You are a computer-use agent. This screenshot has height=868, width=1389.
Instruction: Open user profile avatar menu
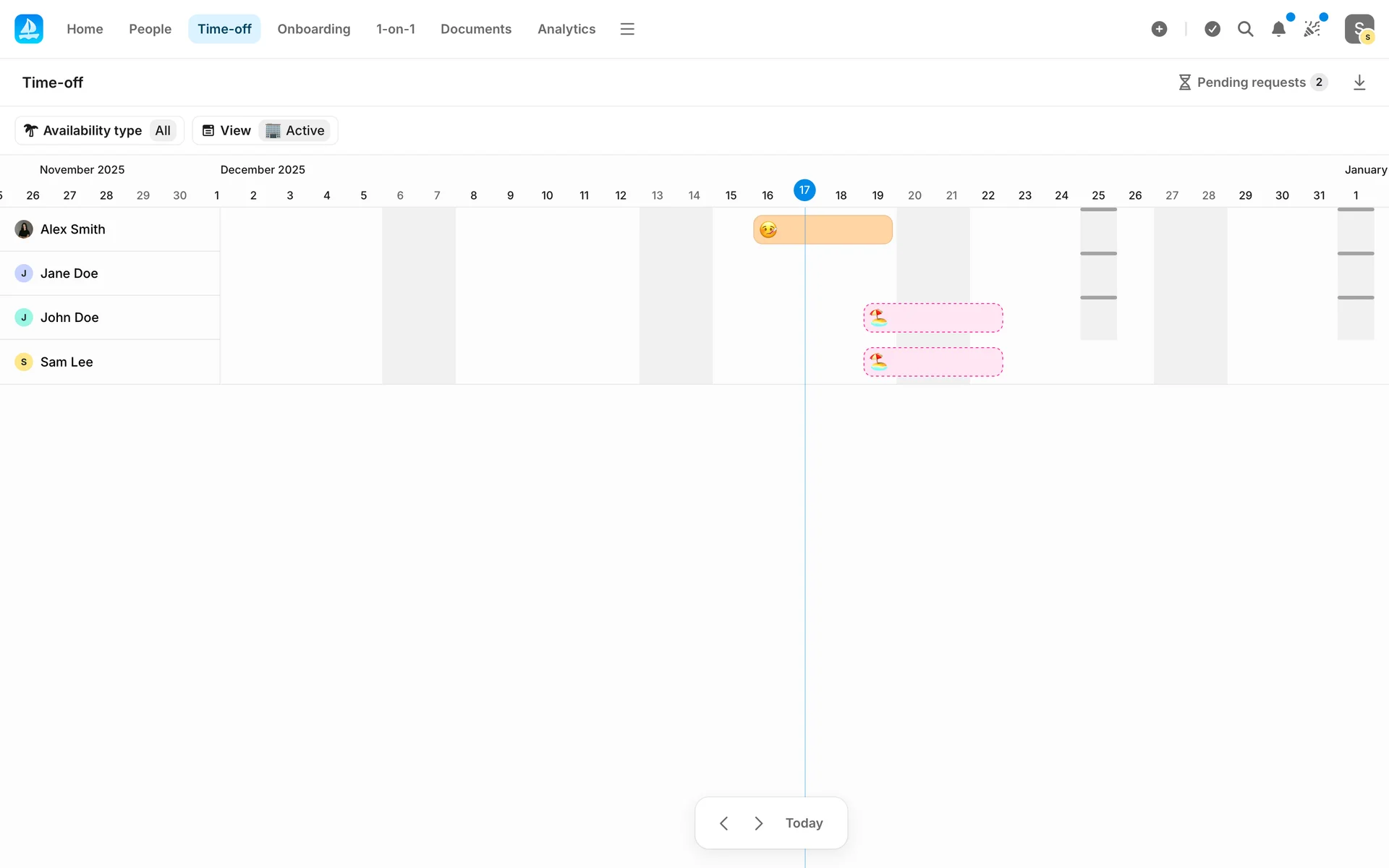1359,29
